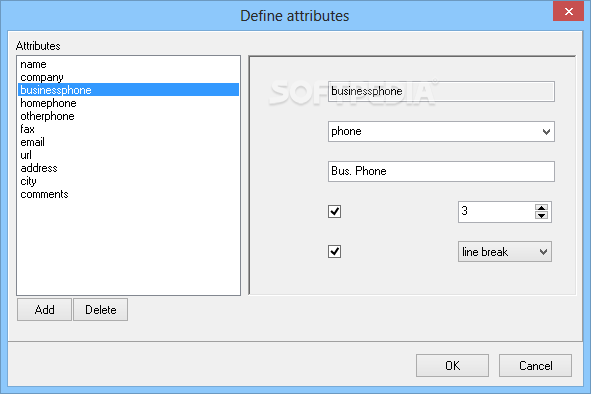
Task: Confirm with the OK button
Action: (452, 365)
